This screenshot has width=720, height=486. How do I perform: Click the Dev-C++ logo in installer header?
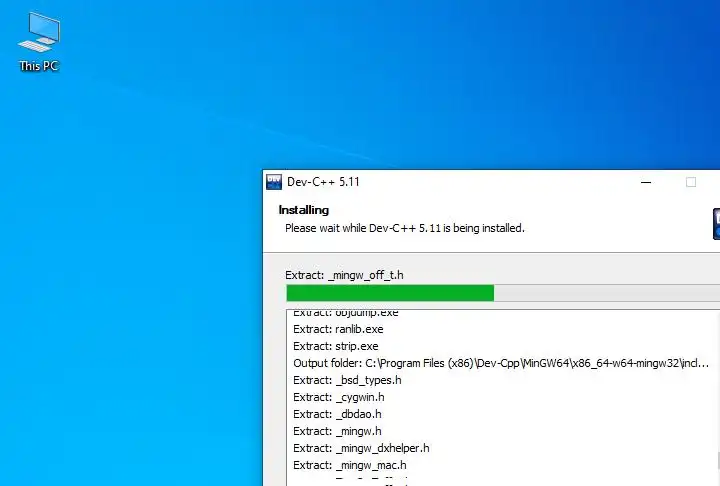pyautogui.click(x=716, y=224)
